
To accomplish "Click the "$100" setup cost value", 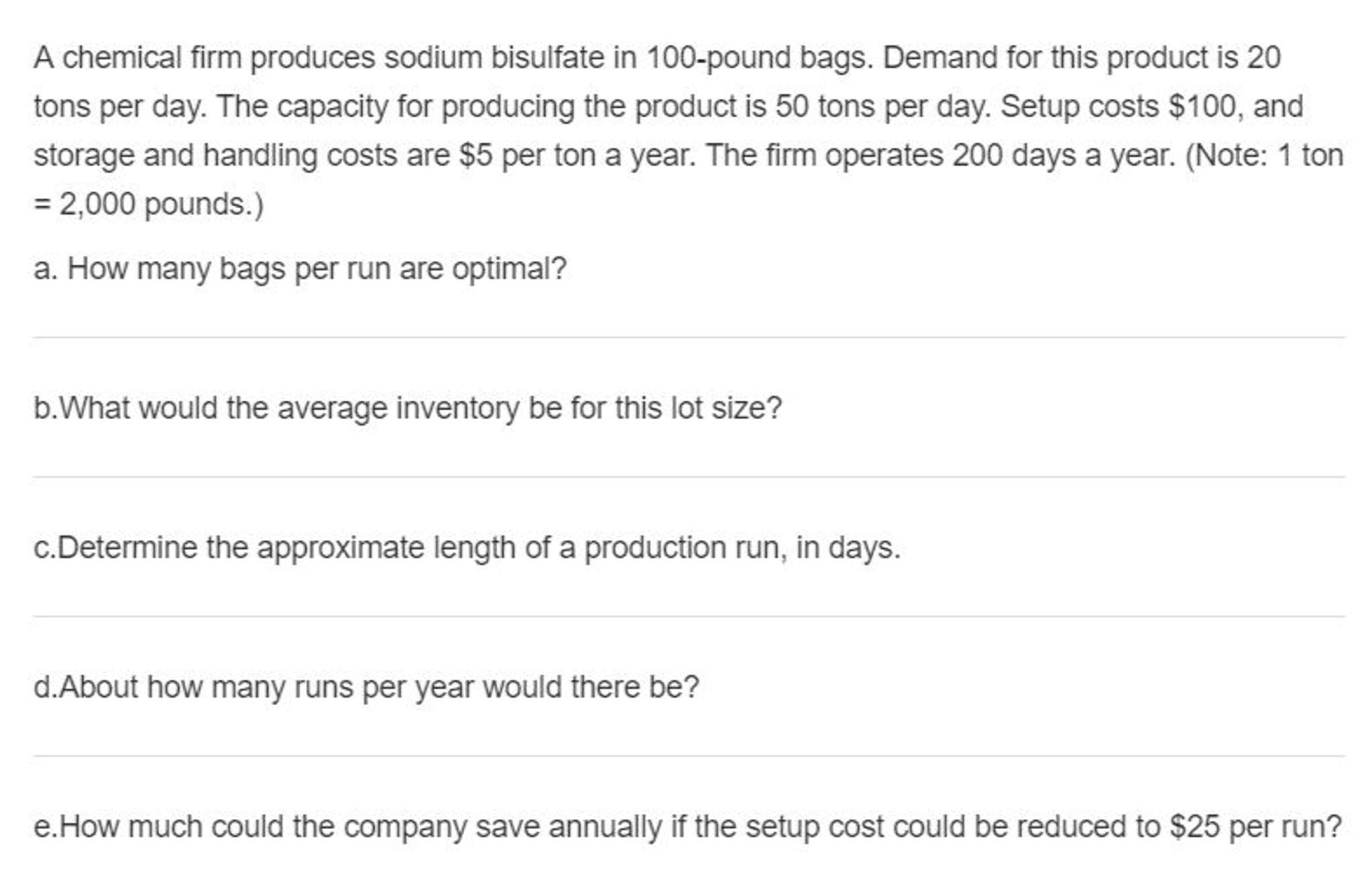I will (x=1202, y=107).
